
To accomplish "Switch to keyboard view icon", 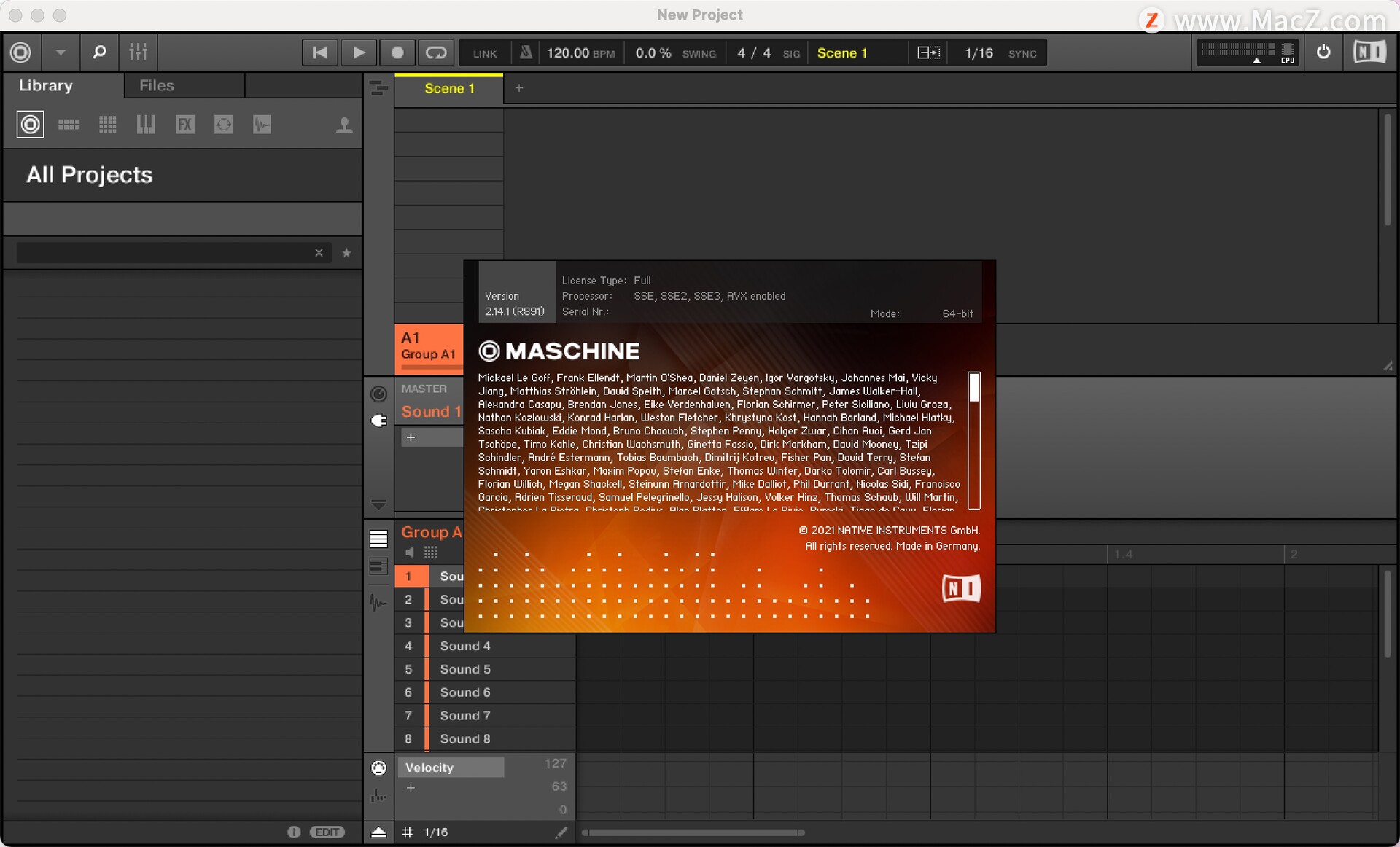I will click(378, 566).
